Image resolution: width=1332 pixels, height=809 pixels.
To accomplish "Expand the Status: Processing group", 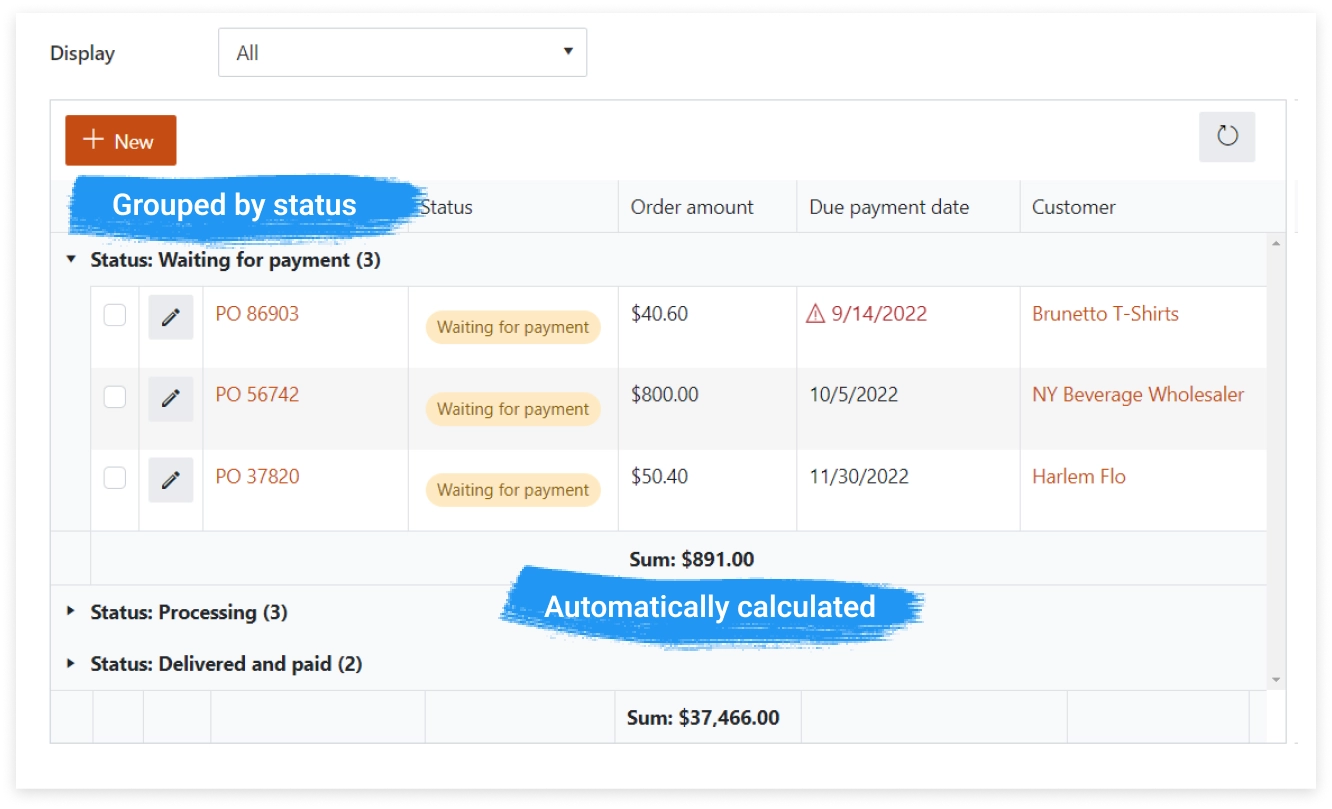I will (71, 610).
